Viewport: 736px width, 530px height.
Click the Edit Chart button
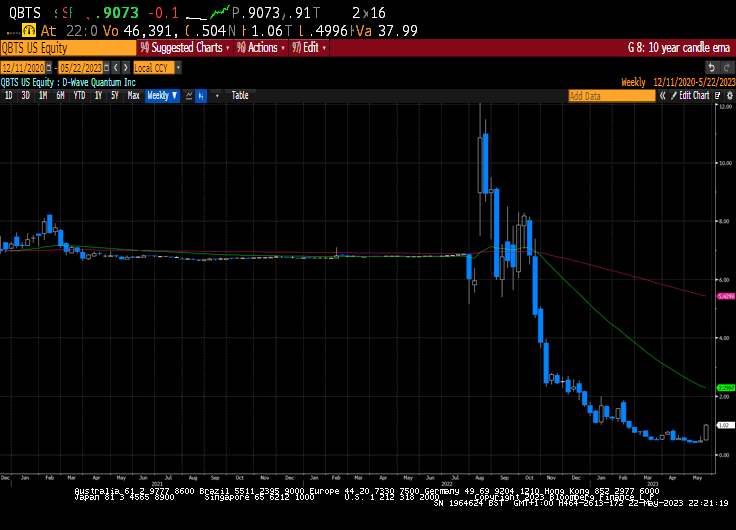690,96
